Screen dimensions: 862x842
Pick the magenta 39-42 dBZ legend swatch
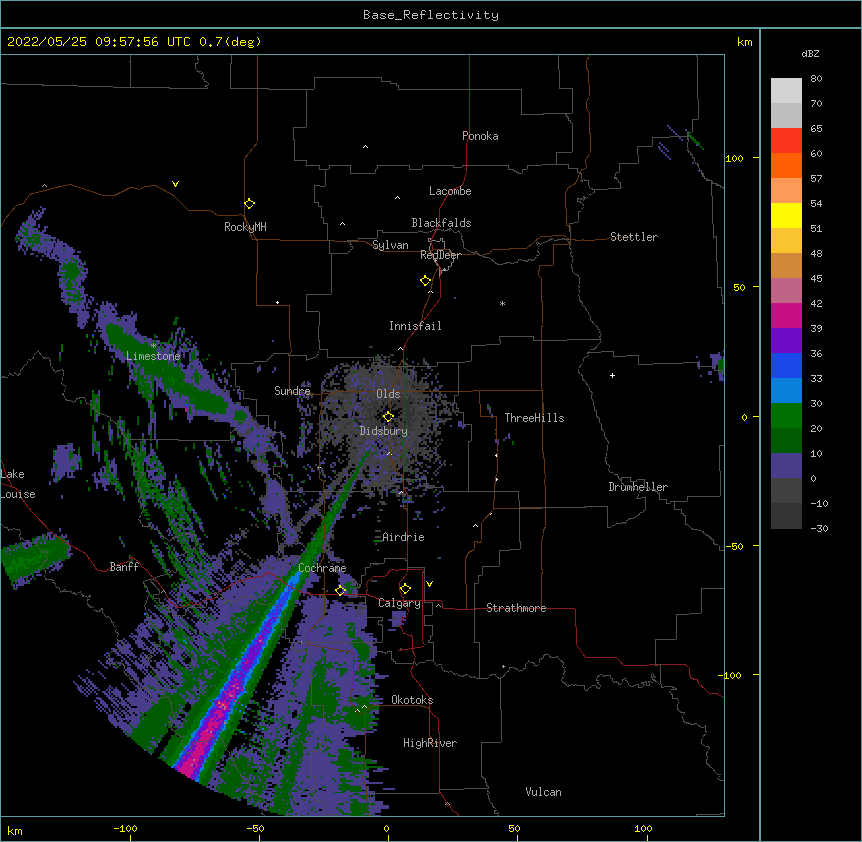(x=786, y=316)
